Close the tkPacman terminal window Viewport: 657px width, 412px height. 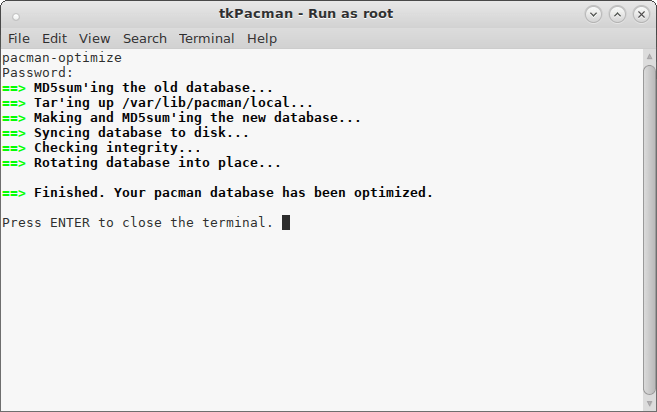(641, 15)
